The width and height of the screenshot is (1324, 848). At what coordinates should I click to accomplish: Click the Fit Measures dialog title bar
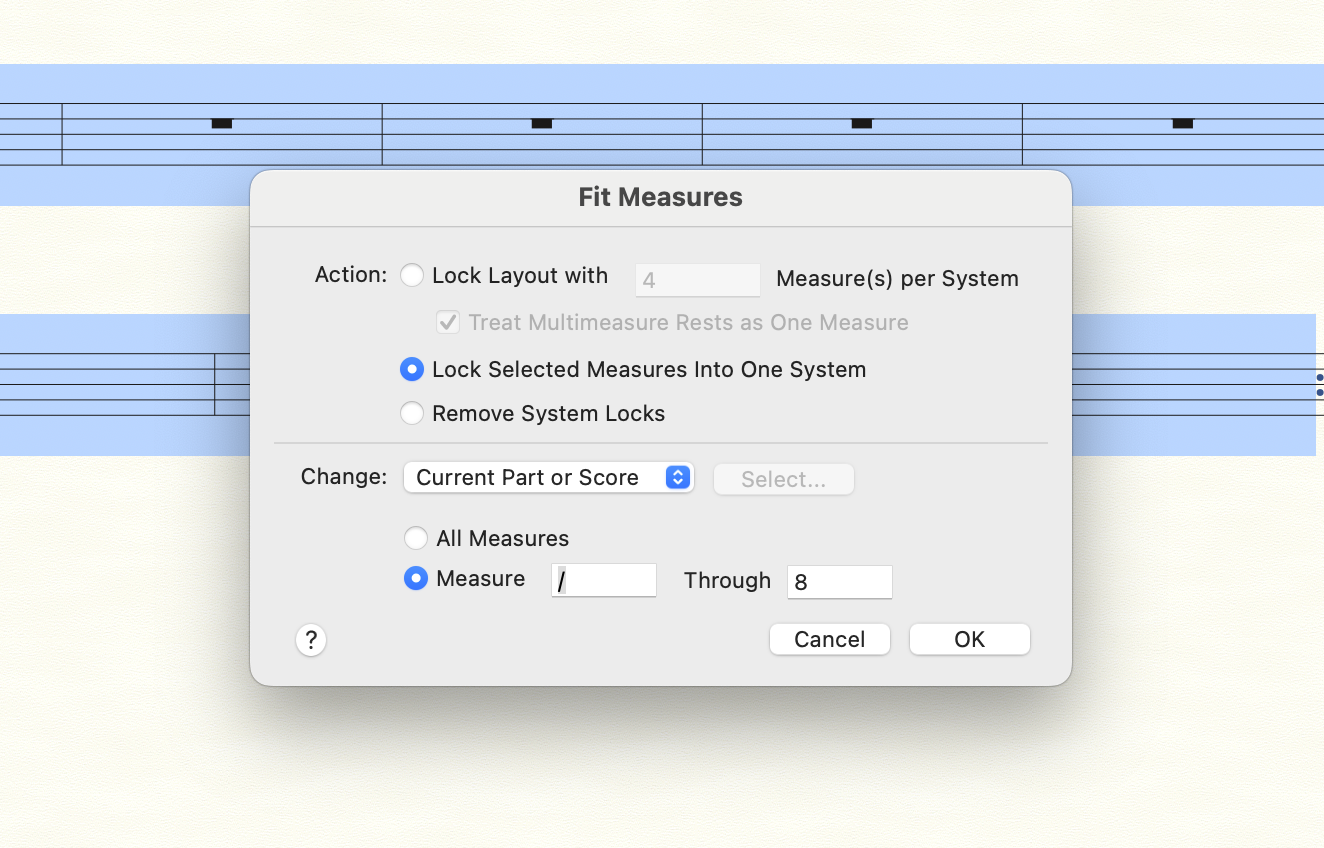(x=660, y=197)
